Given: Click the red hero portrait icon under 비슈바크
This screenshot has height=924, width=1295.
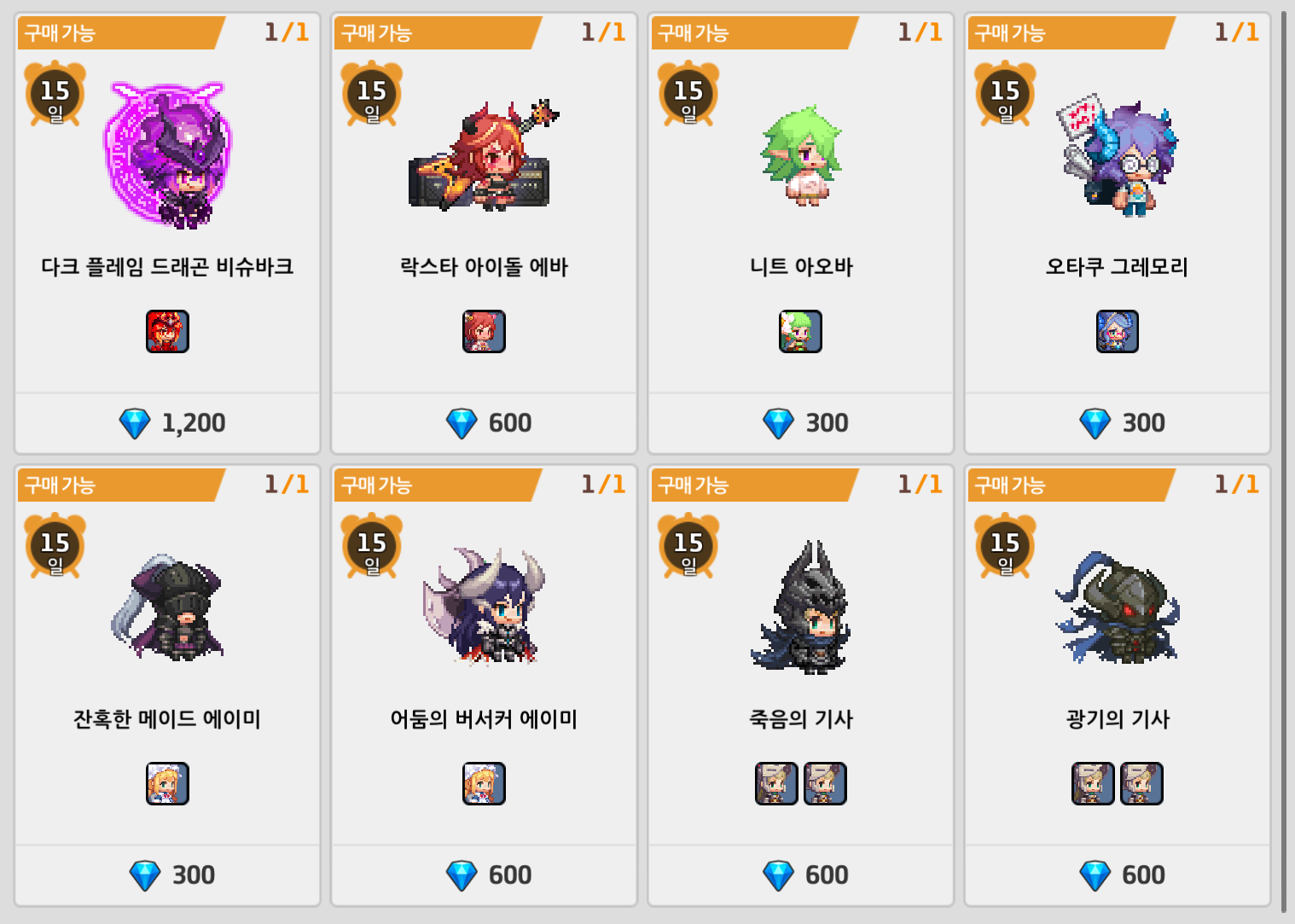Looking at the screenshot, I should pos(167,331).
